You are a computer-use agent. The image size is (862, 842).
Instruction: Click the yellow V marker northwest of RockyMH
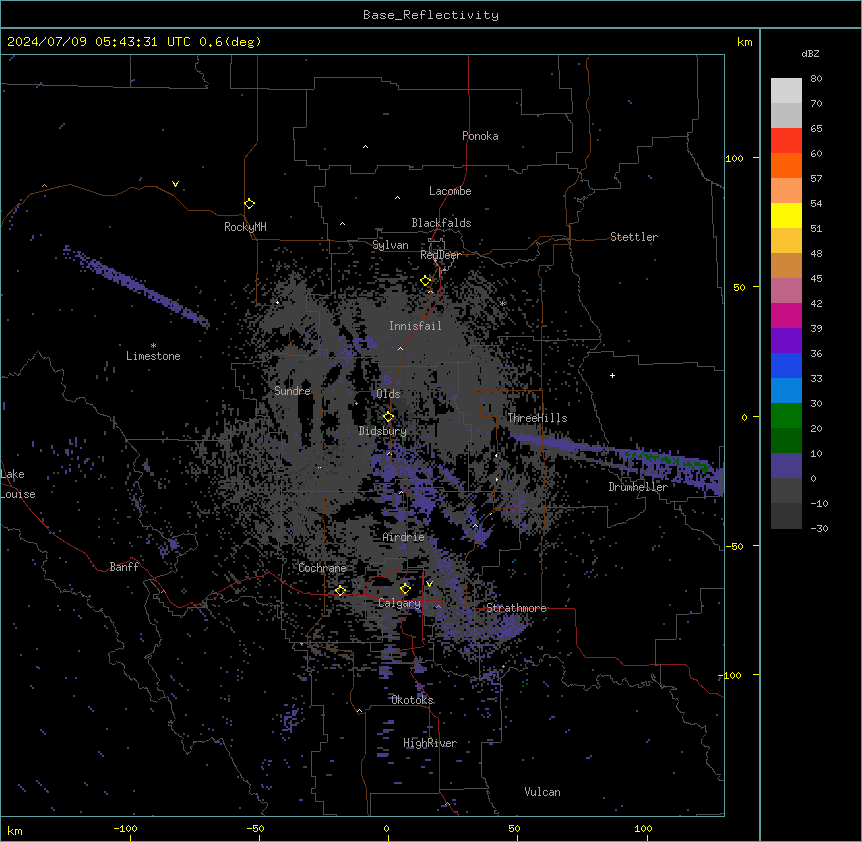(175, 184)
